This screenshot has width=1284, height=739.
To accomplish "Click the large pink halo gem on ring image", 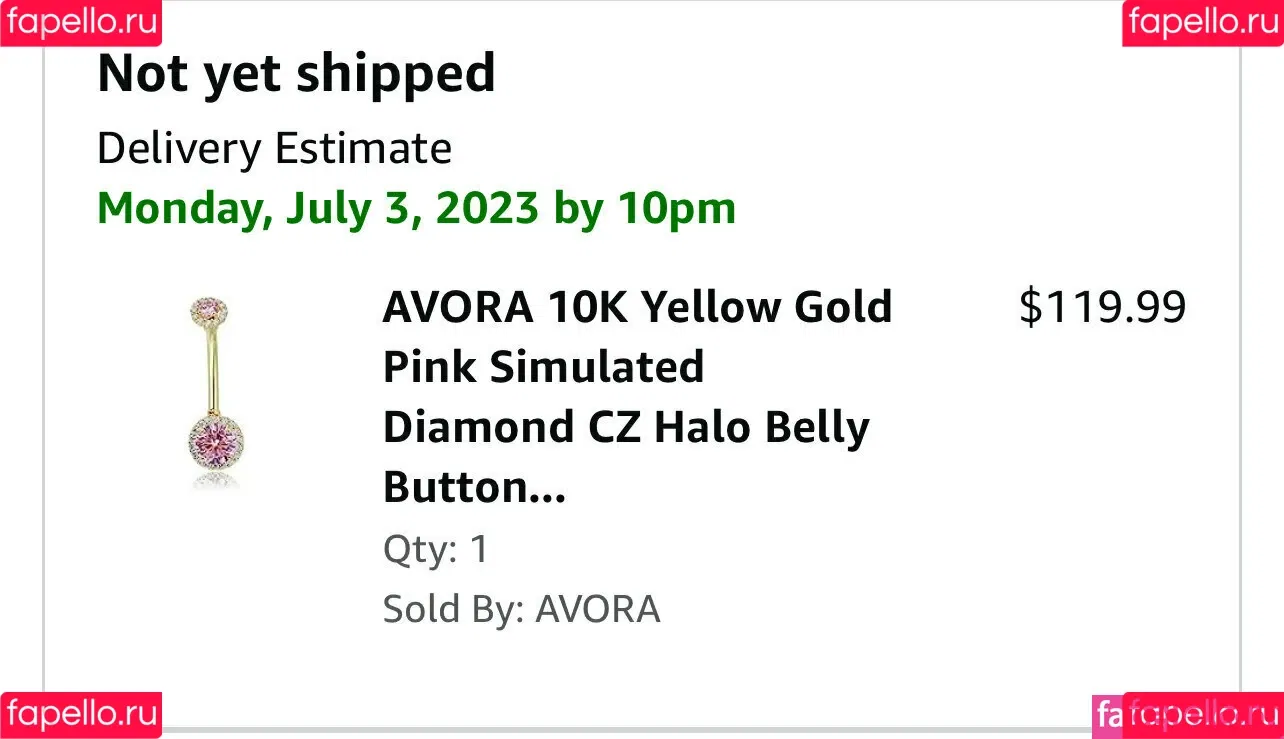I will (x=214, y=440).
